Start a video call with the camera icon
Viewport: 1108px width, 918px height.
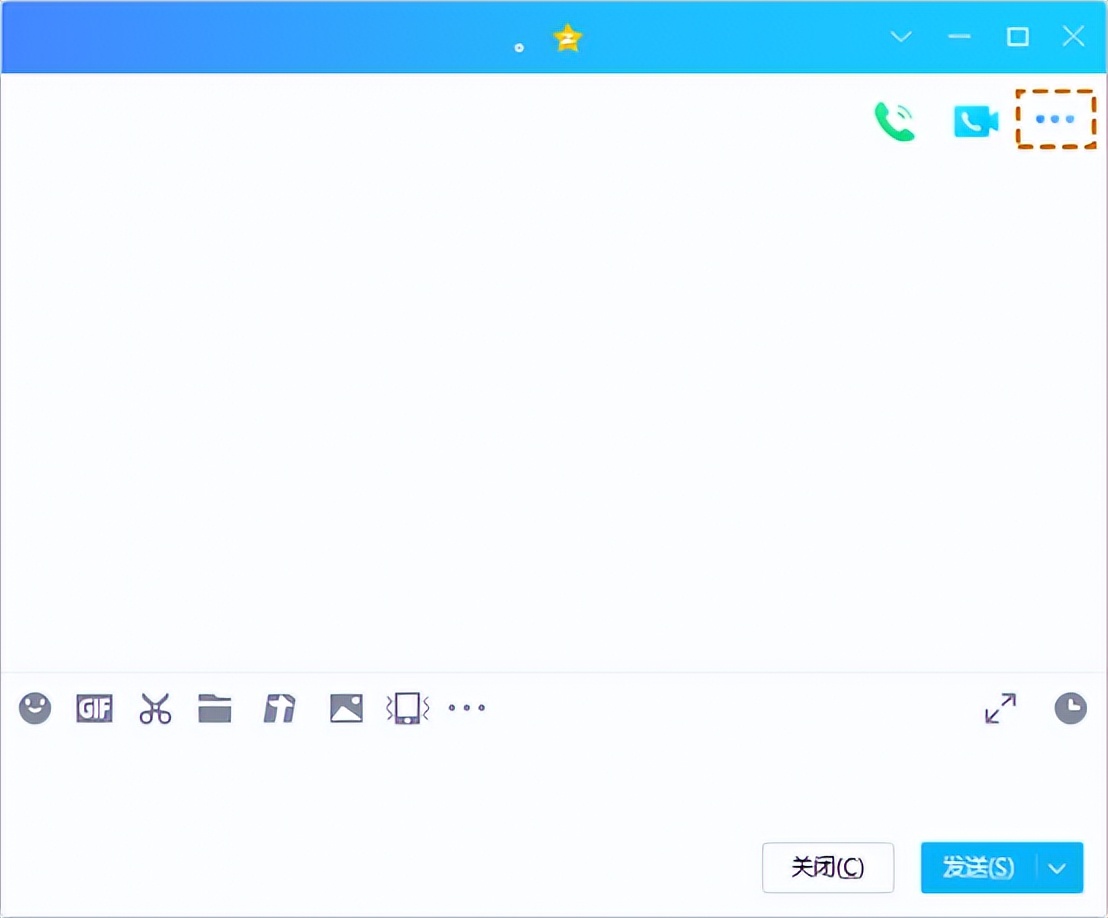click(976, 122)
